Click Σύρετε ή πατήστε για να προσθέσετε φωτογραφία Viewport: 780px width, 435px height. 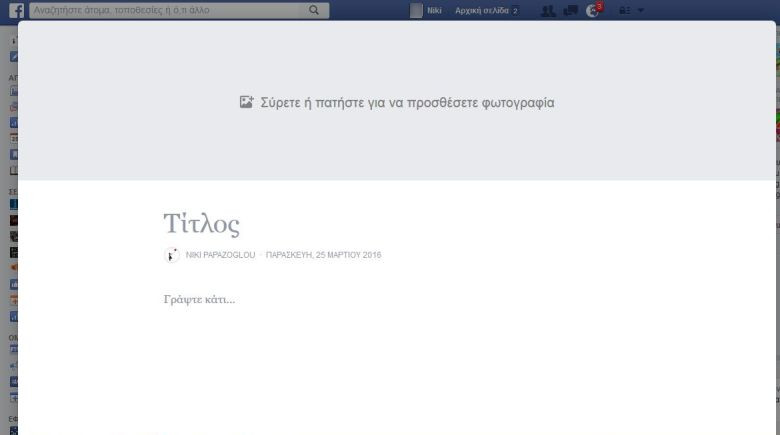click(x=407, y=103)
